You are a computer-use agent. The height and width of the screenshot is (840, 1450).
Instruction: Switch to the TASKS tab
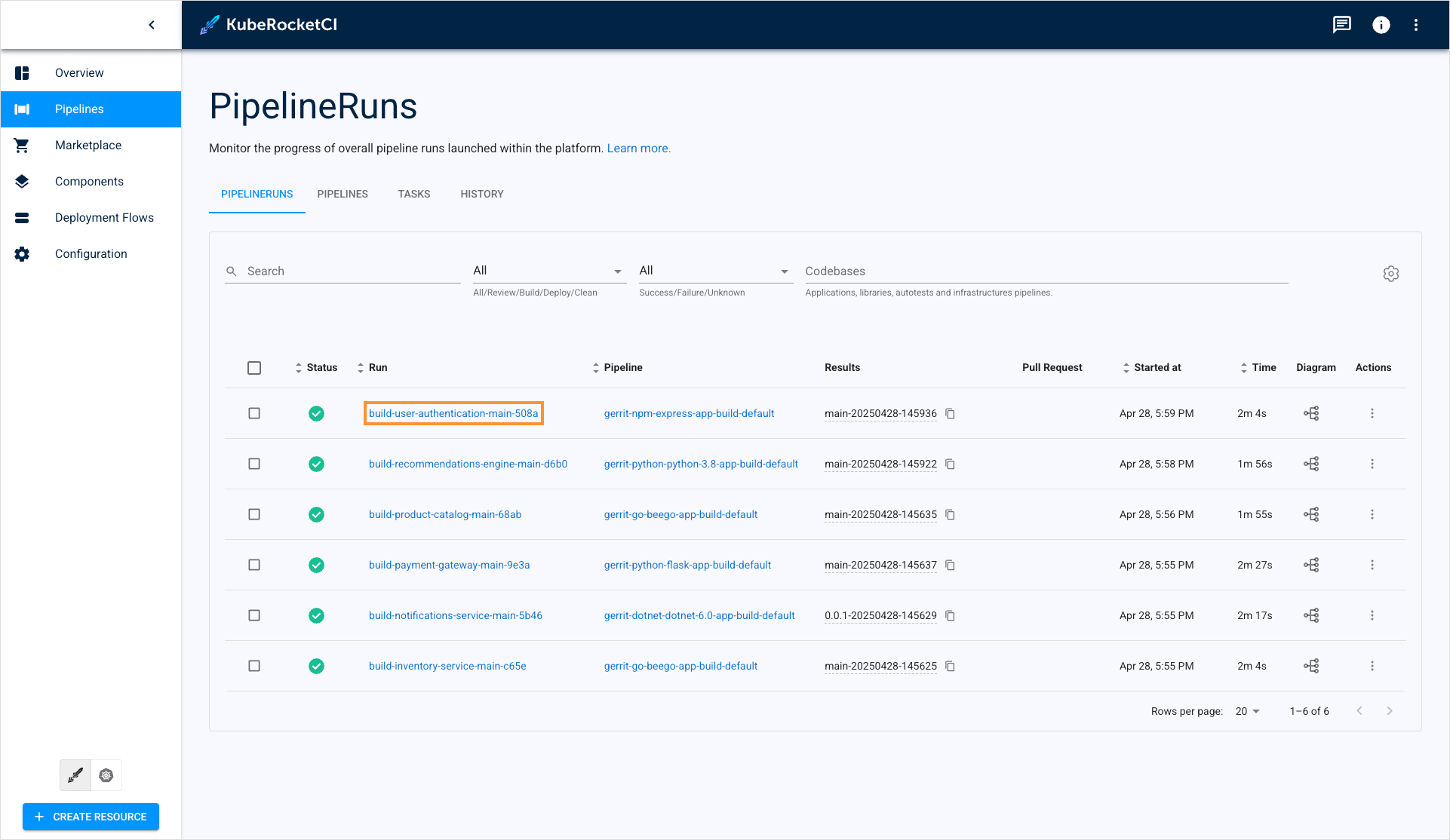(x=413, y=194)
